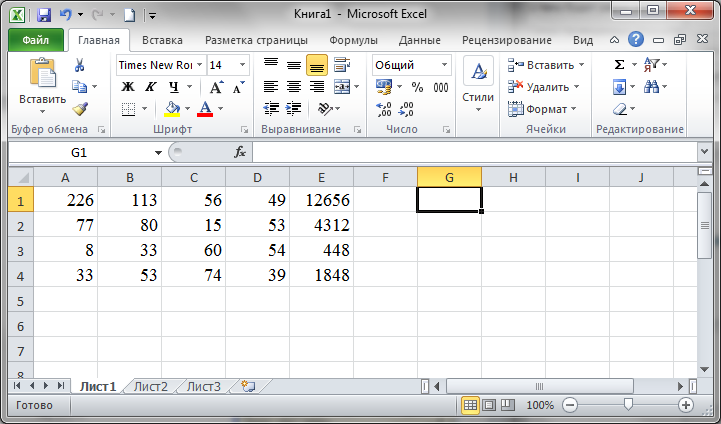Click the Undo arrow icon
Viewport: 721px width, 424px height.
point(66,15)
